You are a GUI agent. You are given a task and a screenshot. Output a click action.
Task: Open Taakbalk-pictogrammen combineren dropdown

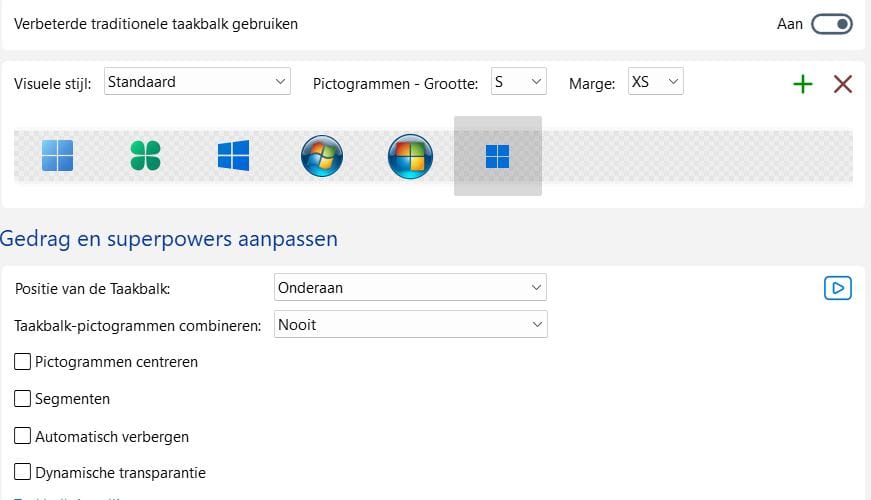click(411, 324)
